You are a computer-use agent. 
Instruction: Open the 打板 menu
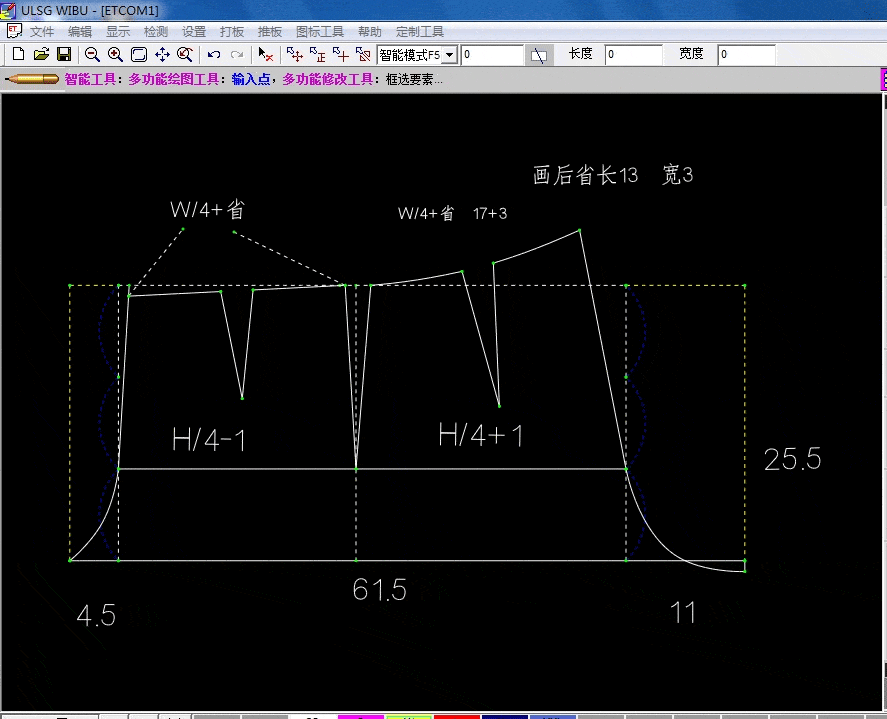click(x=232, y=32)
